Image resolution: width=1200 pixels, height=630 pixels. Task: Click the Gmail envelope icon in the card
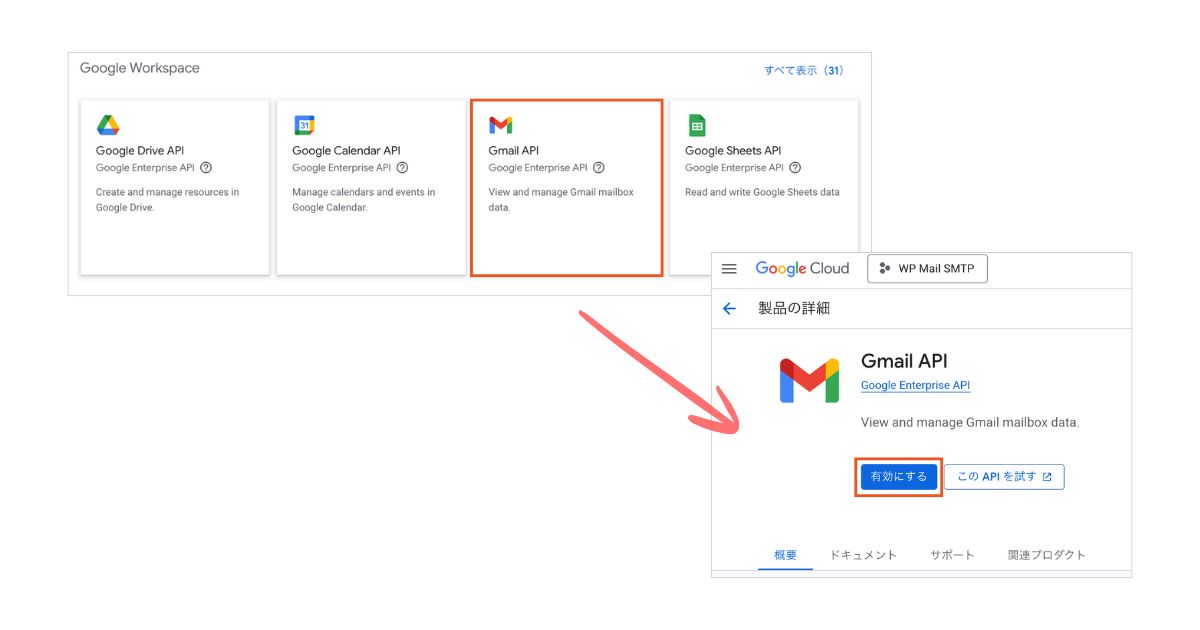[501, 125]
